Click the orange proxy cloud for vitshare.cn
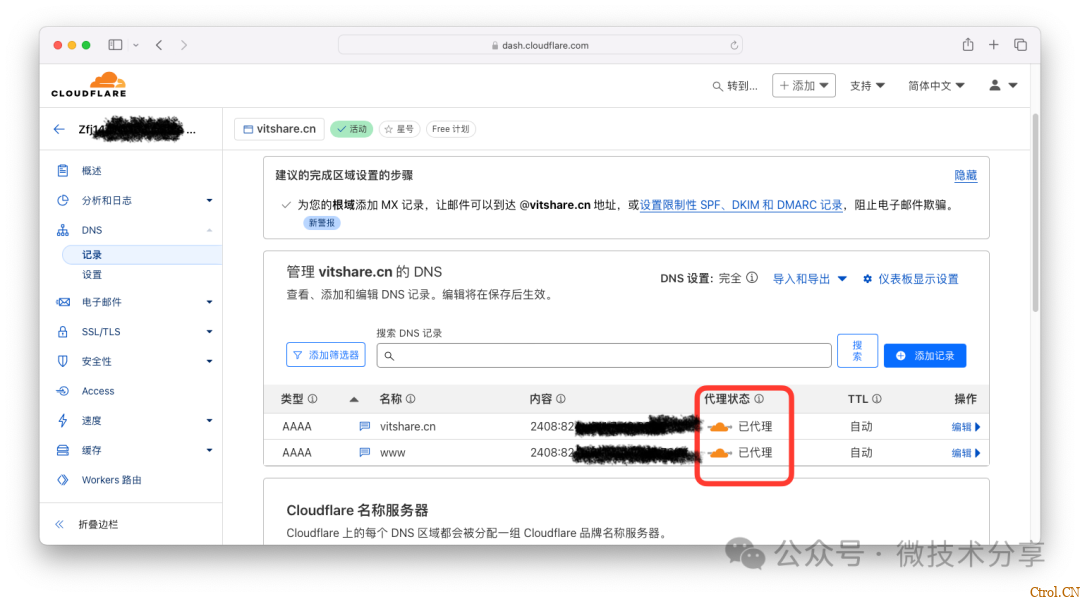Image resolution: width=1080 pixels, height=597 pixels. (719, 427)
